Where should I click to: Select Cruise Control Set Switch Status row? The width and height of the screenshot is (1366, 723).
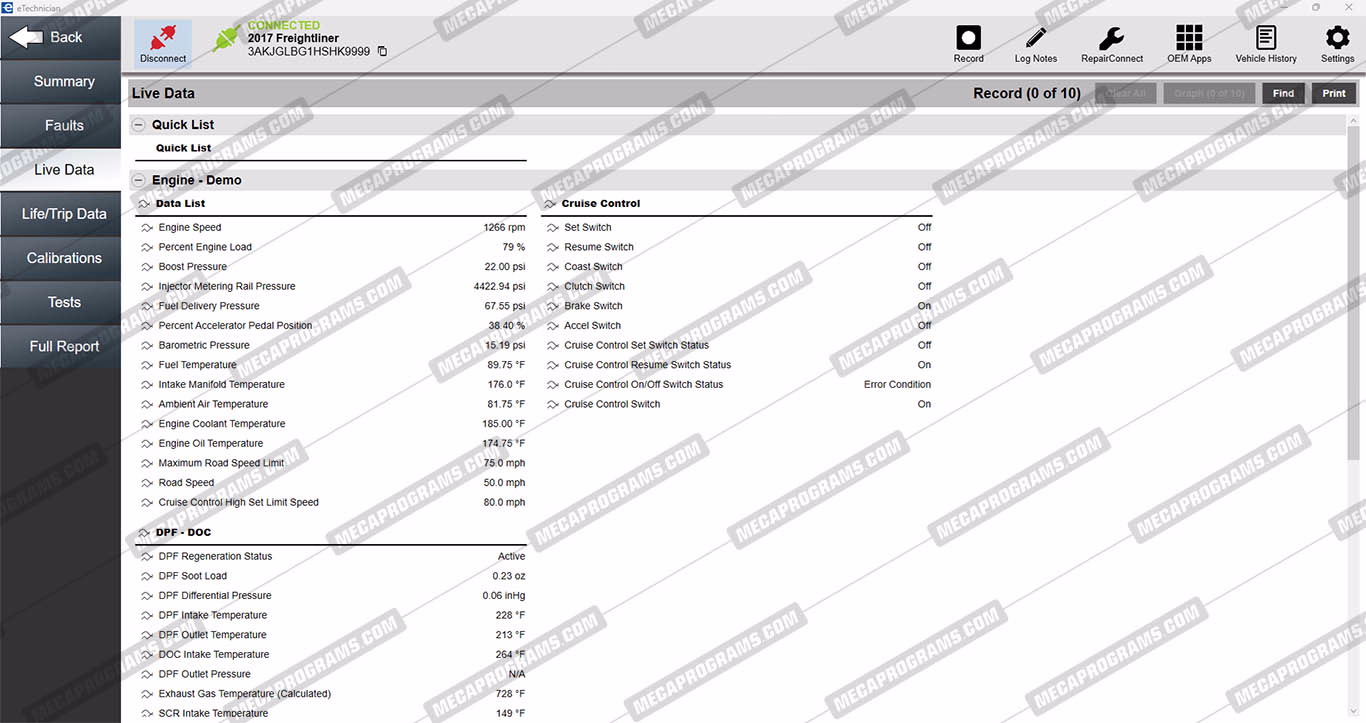tap(737, 345)
